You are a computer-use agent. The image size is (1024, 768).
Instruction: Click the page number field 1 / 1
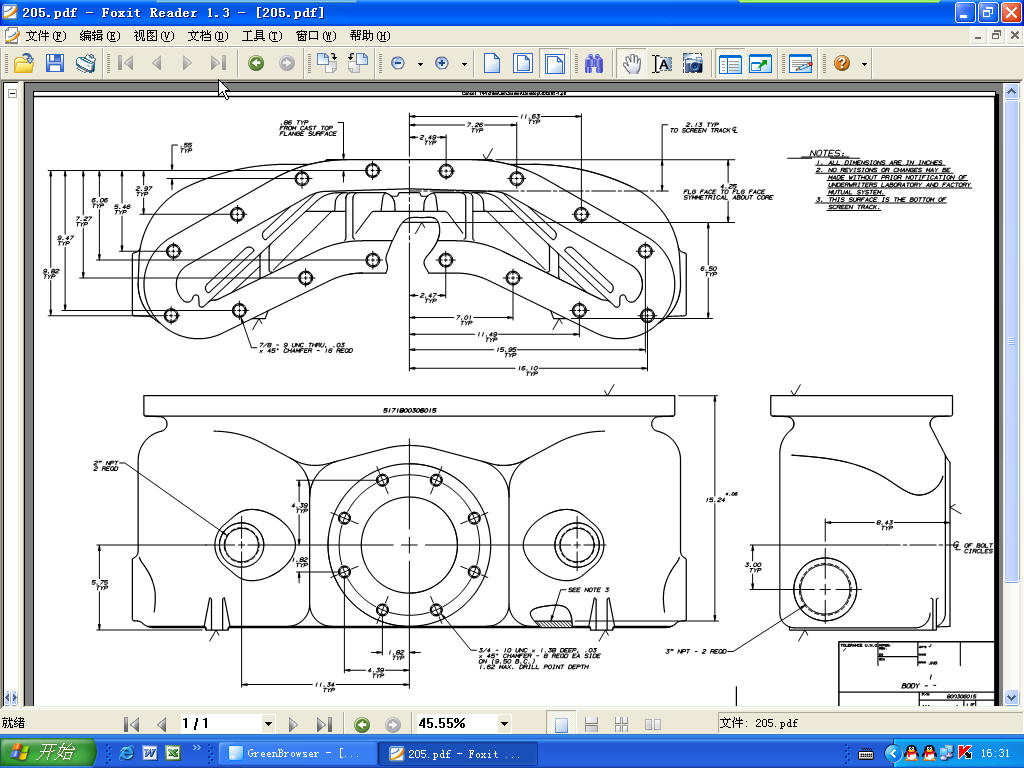click(220, 724)
